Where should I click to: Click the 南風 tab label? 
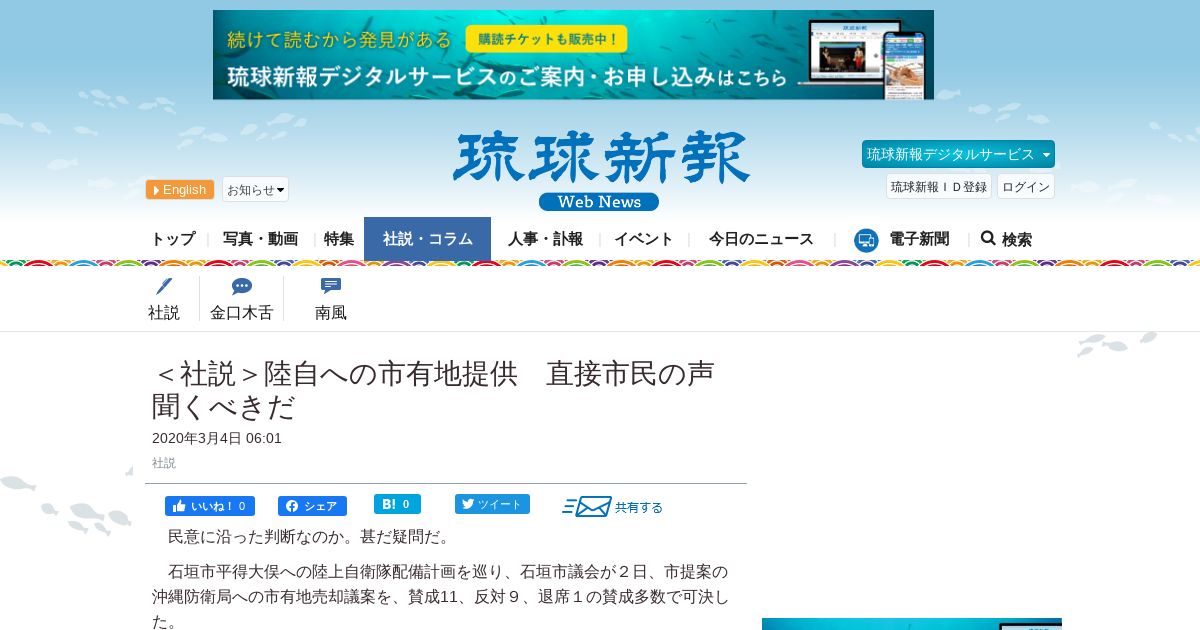tap(331, 313)
